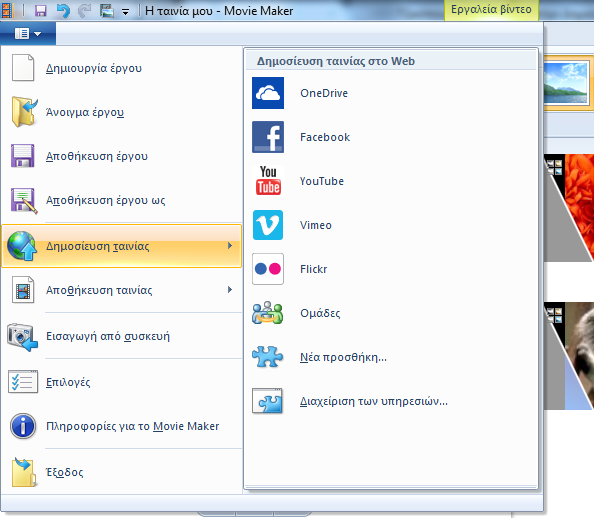Open Αποθήκευση ταινίας menu item

(122, 290)
